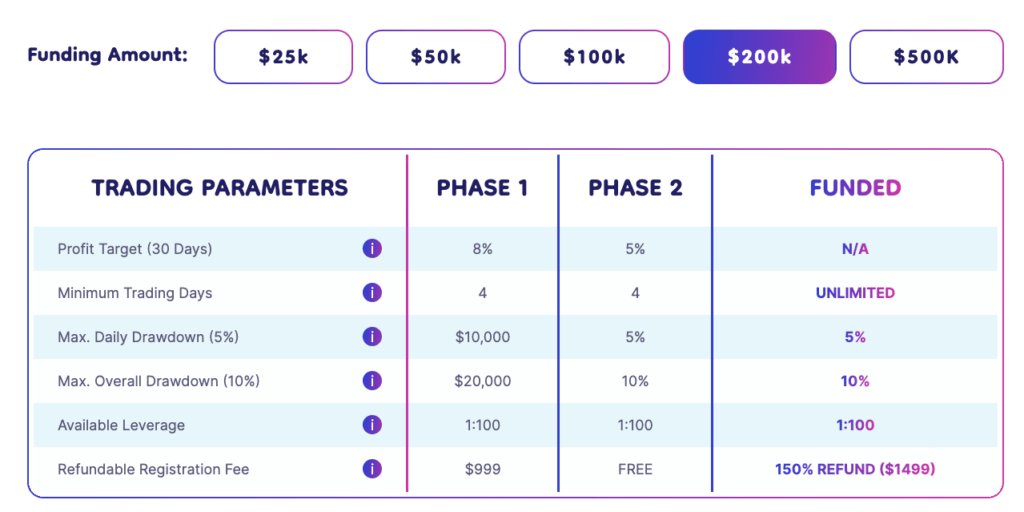Click the 150% REFUND ($1499) text

coord(856,469)
